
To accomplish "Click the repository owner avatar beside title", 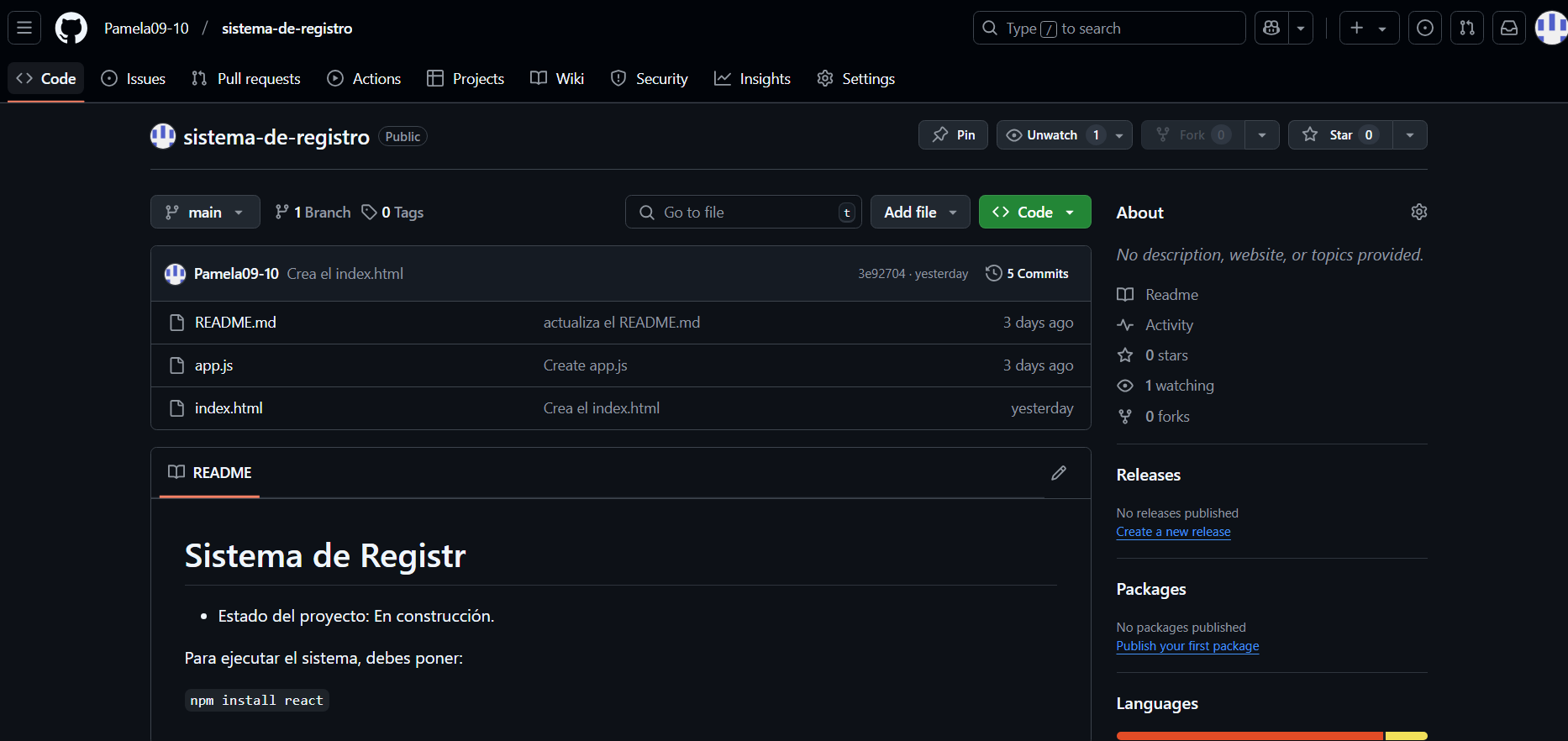I will (163, 136).
